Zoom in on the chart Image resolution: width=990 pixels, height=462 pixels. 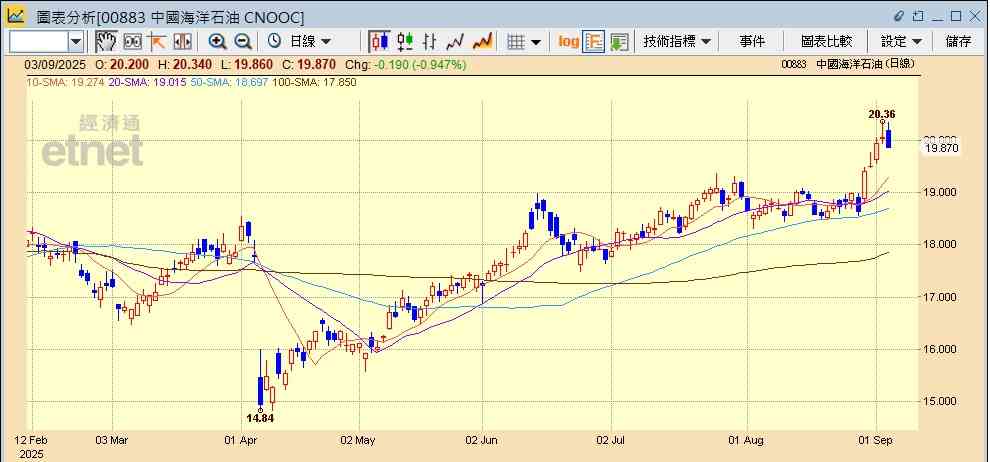[218, 42]
